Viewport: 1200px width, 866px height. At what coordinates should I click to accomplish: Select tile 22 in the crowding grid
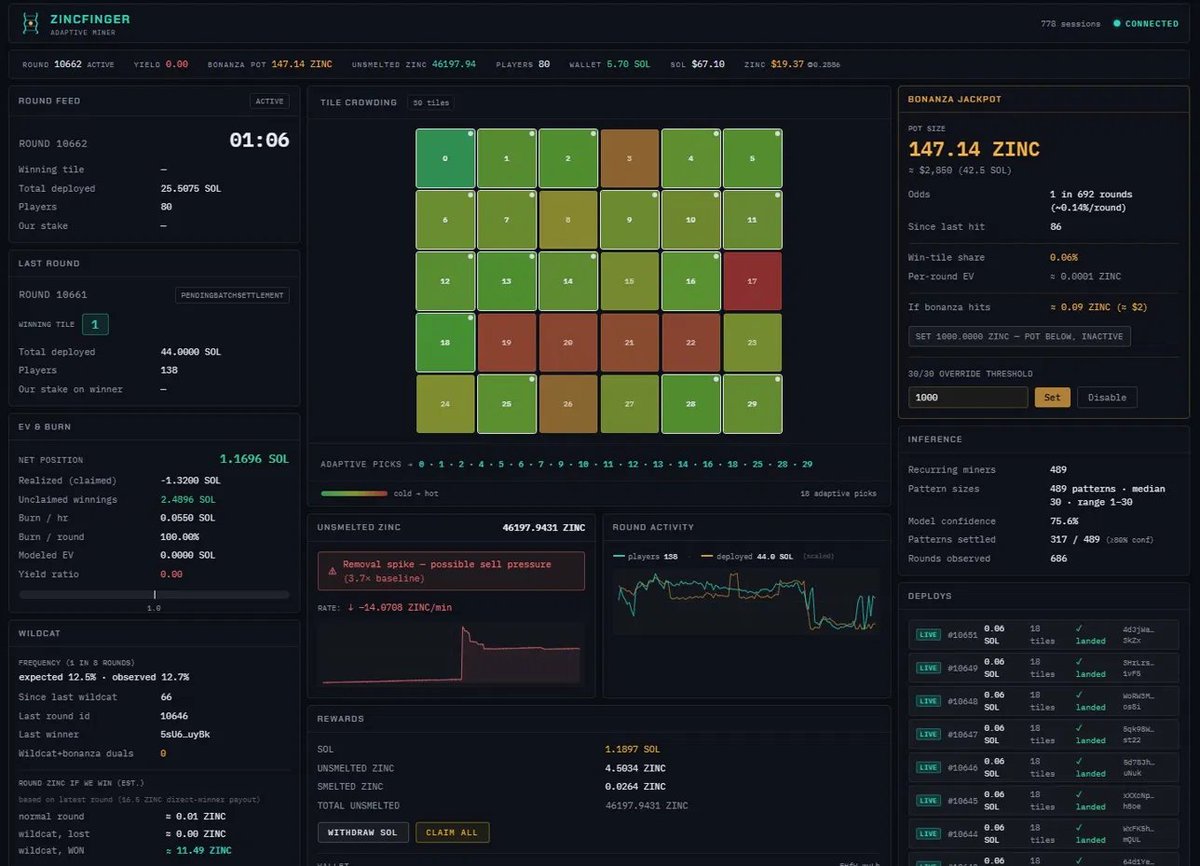coord(691,342)
